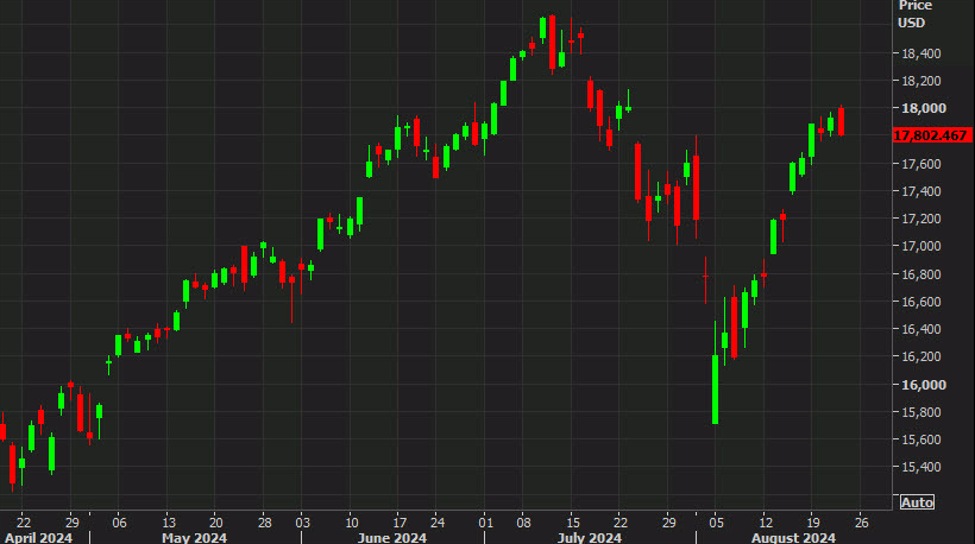Click the 17,200 price axis label
This screenshot has width=975, height=544.
coord(921,218)
